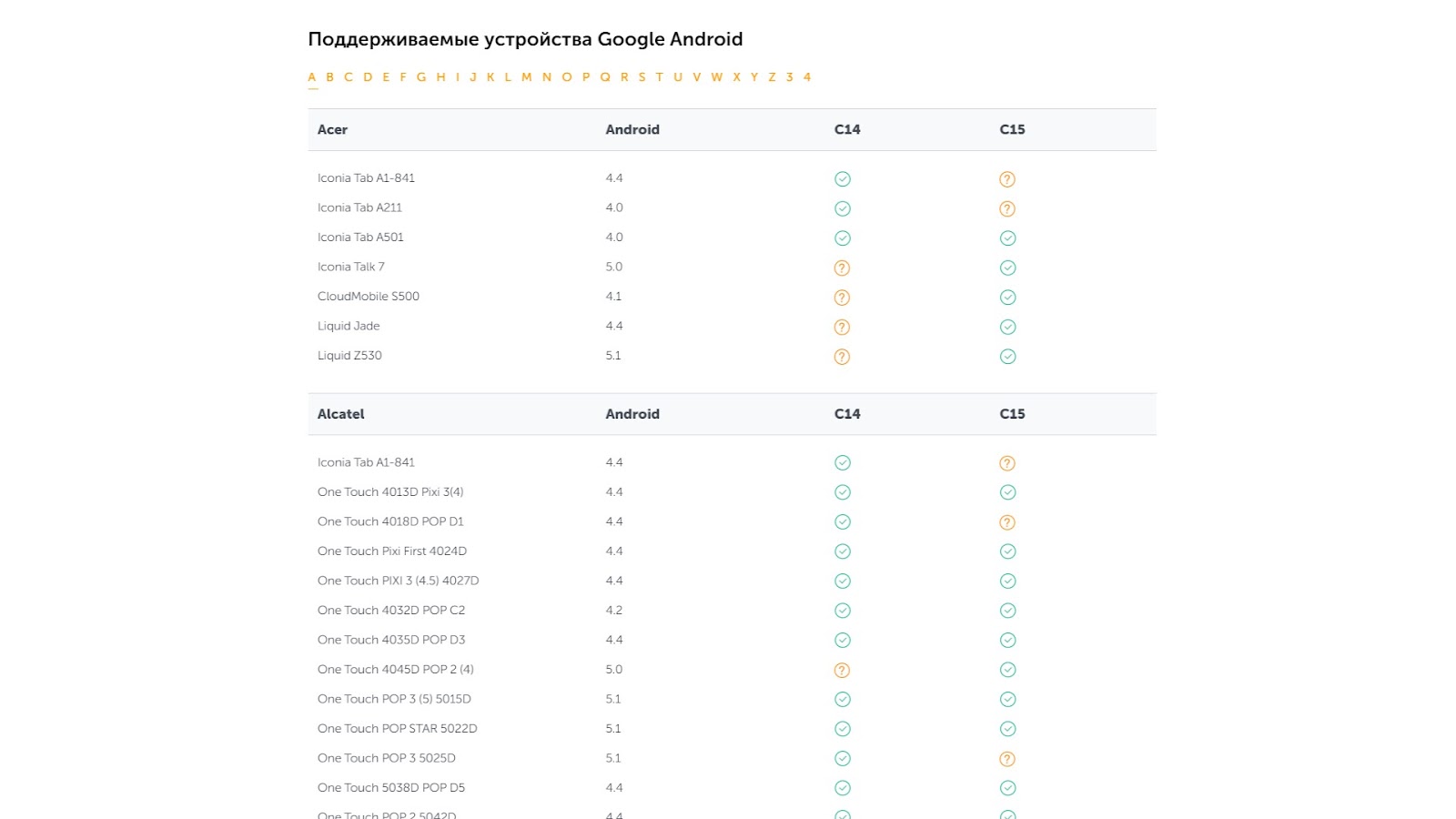Click C15 check icon for Iconia Talk 7
The width and height of the screenshot is (1456, 819).
(x=1007, y=268)
